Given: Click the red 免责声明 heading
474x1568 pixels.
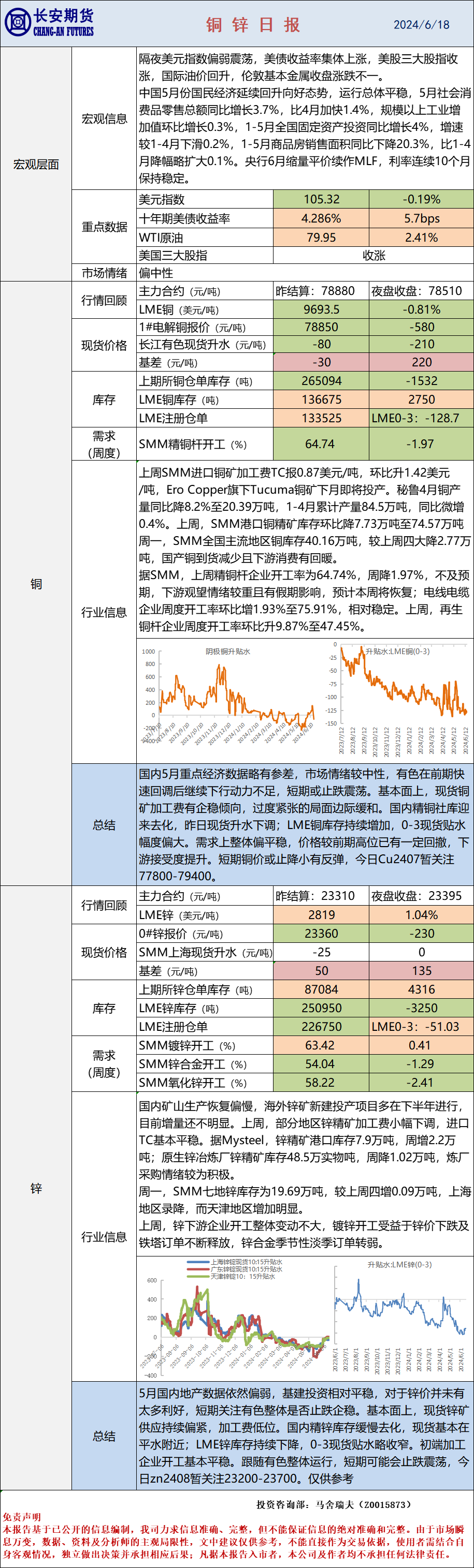Looking at the screenshot, I should (21, 1517).
